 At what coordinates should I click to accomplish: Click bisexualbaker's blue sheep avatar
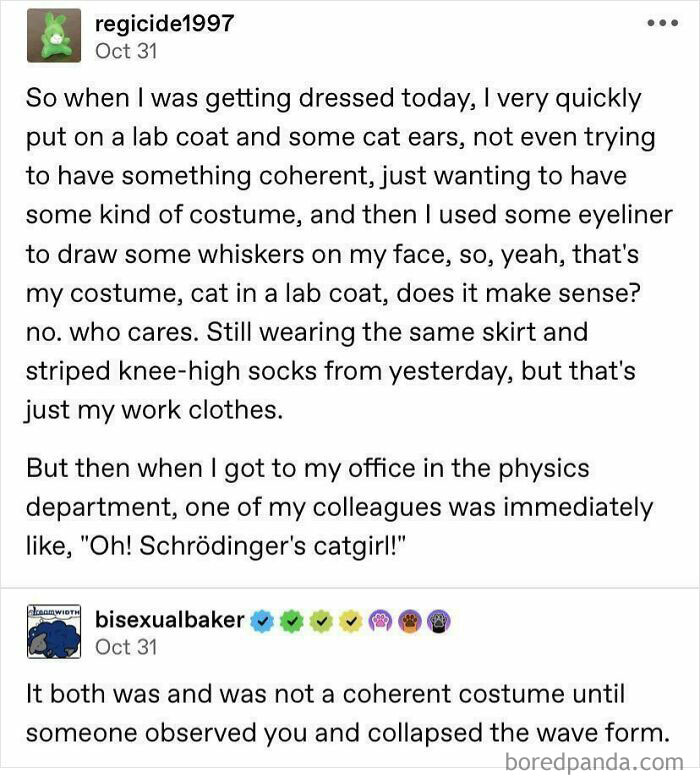49,631
